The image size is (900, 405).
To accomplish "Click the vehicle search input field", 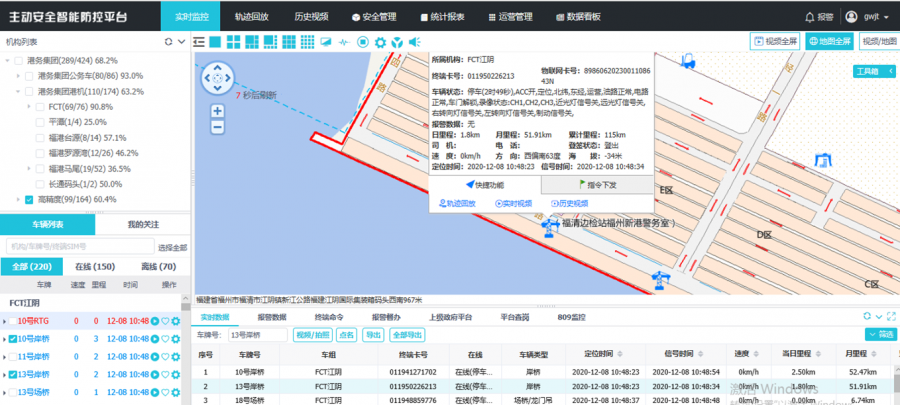I will [x=80, y=246].
